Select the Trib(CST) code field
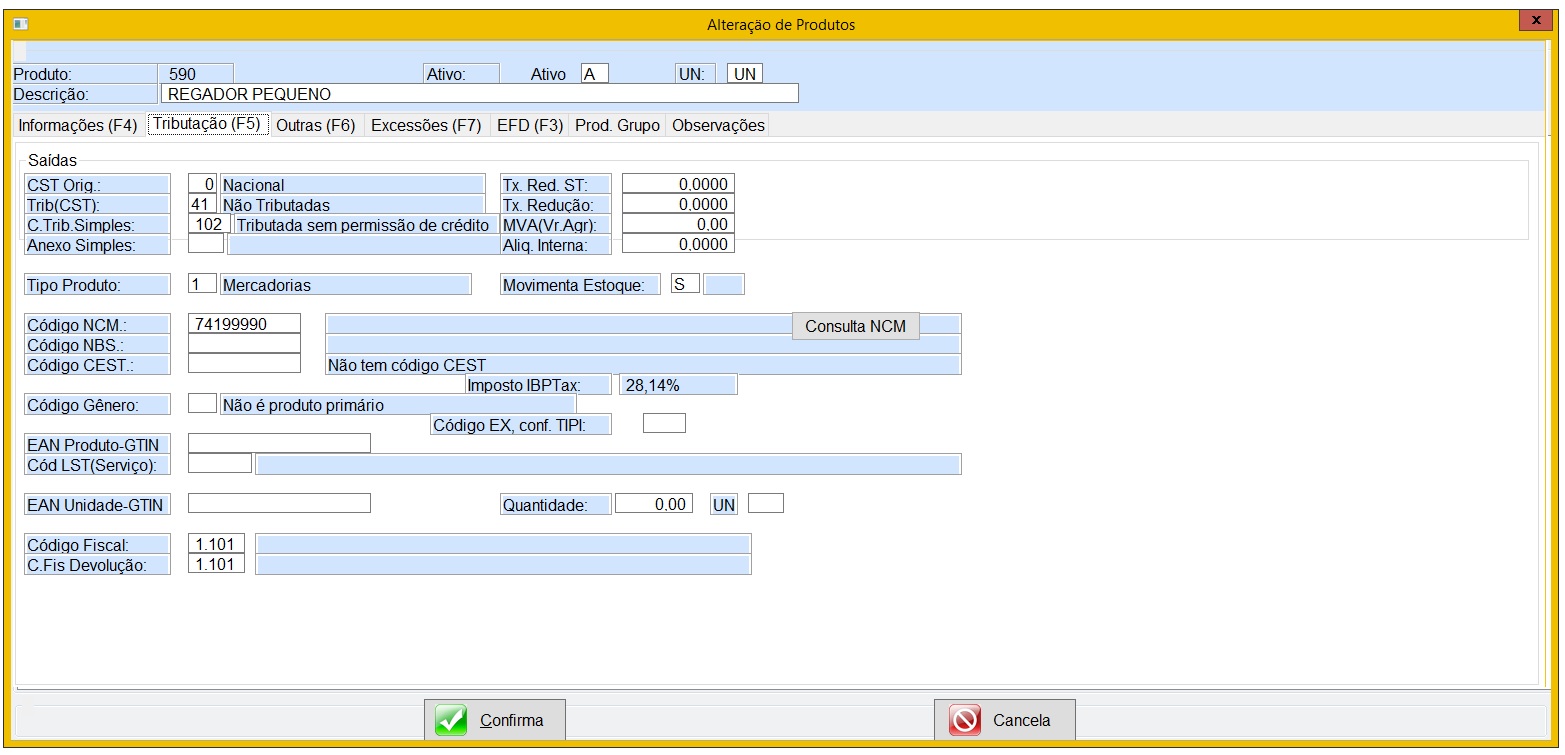Screen dimensions: 1565x755 pyautogui.click(x=203, y=204)
